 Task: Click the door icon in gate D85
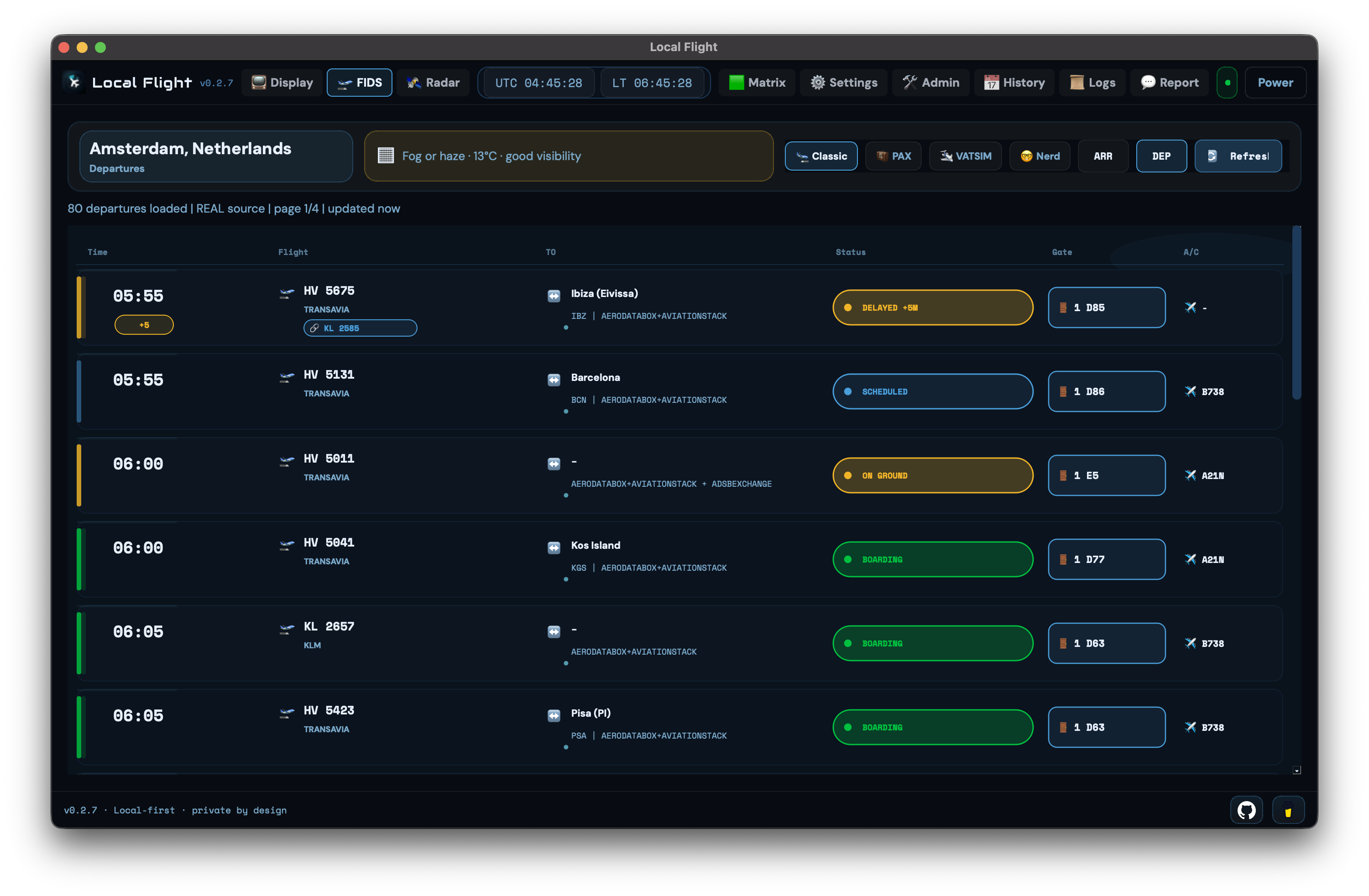coord(1063,307)
